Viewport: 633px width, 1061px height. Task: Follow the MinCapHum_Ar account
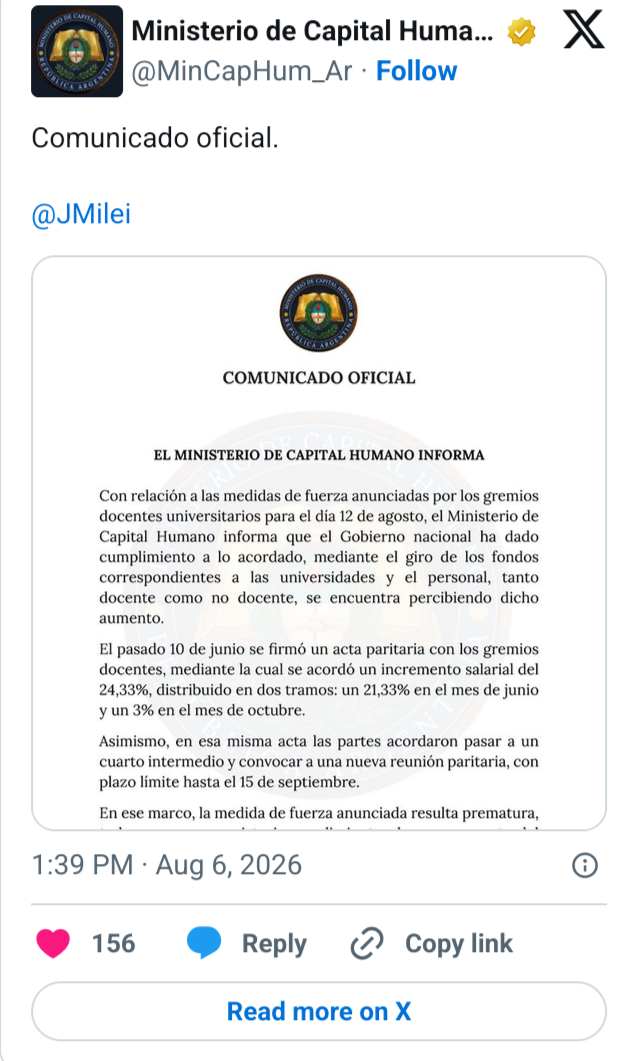click(x=416, y=71)
